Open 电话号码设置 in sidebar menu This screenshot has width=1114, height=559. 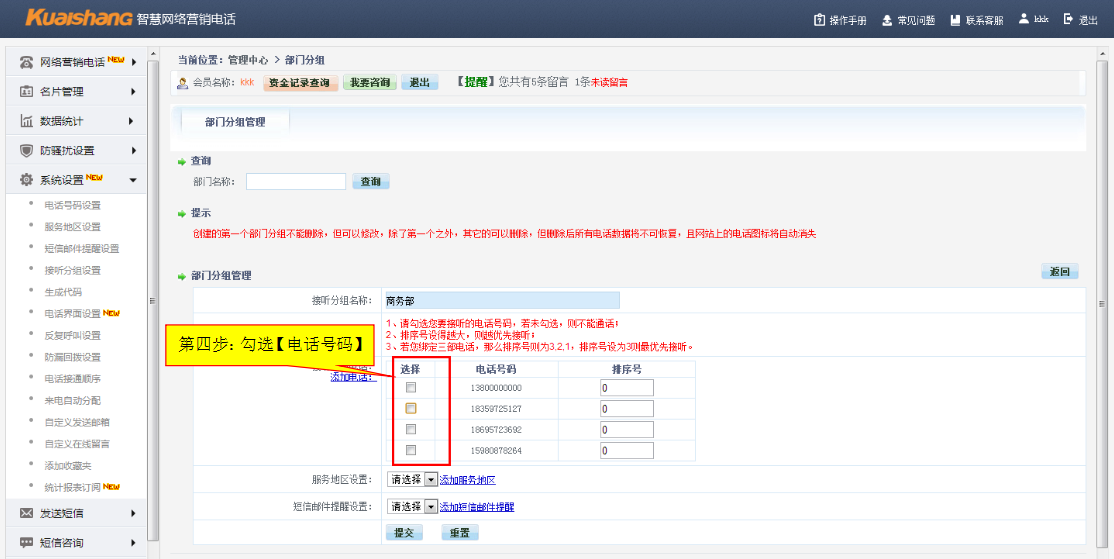tap(72, 205)
